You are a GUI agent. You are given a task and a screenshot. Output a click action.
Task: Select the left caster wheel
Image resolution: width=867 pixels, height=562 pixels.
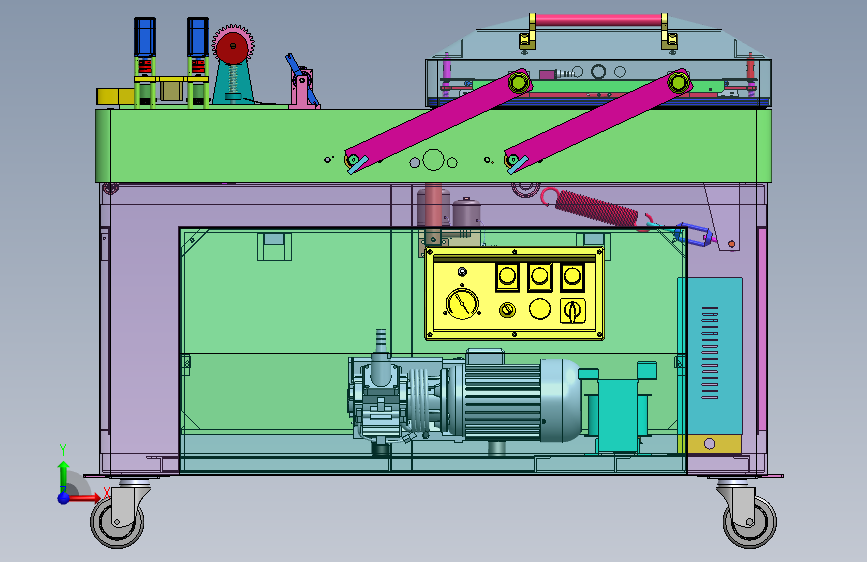118,521
